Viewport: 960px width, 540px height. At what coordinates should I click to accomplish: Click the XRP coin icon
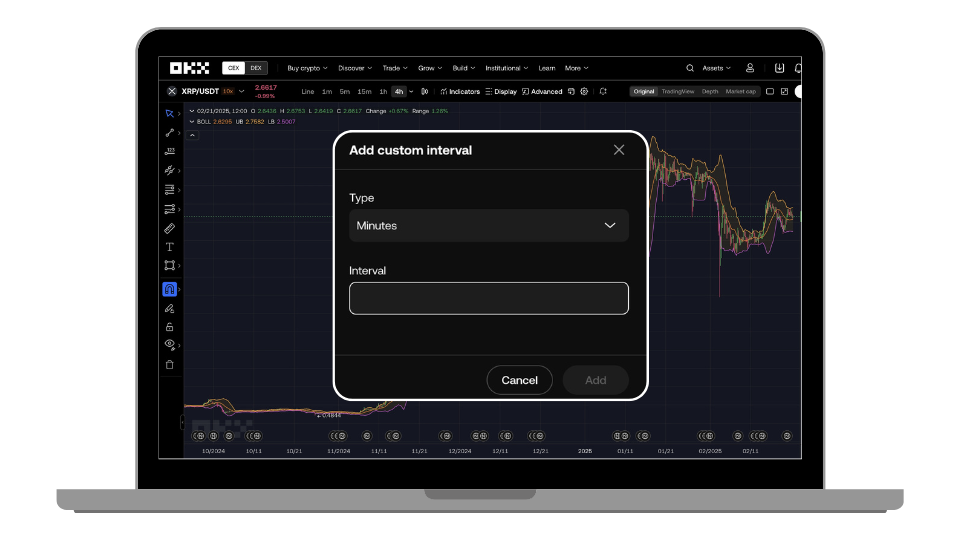171,91
